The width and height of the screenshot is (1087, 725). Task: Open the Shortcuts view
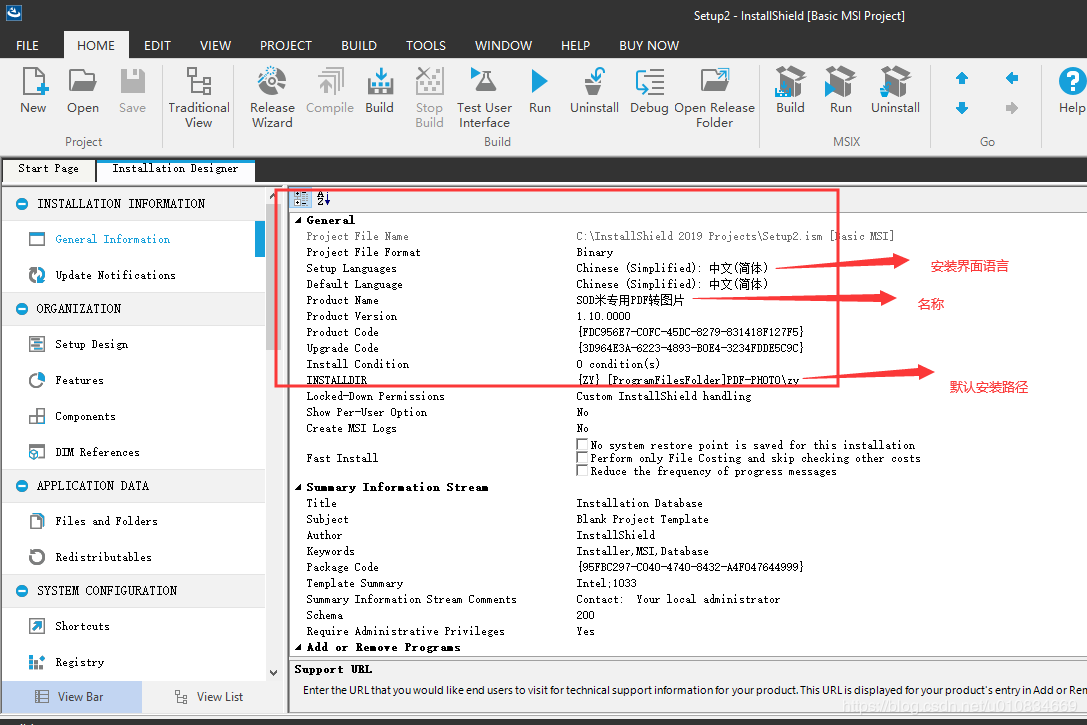click(x=82, y=626)
